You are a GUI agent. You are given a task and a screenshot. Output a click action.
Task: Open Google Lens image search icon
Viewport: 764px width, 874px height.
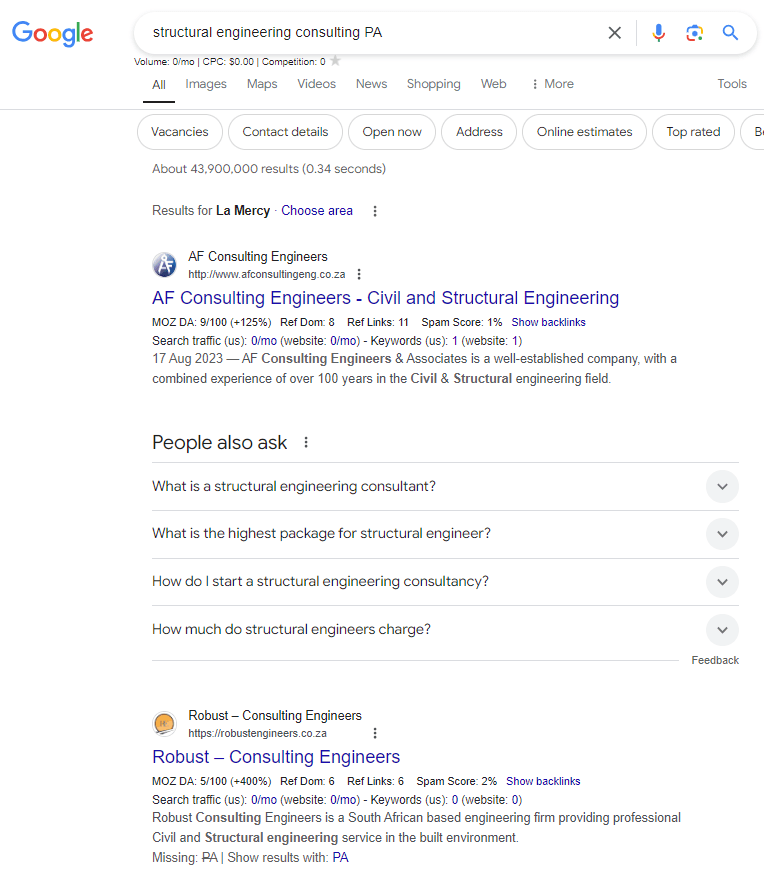(694, 33)
